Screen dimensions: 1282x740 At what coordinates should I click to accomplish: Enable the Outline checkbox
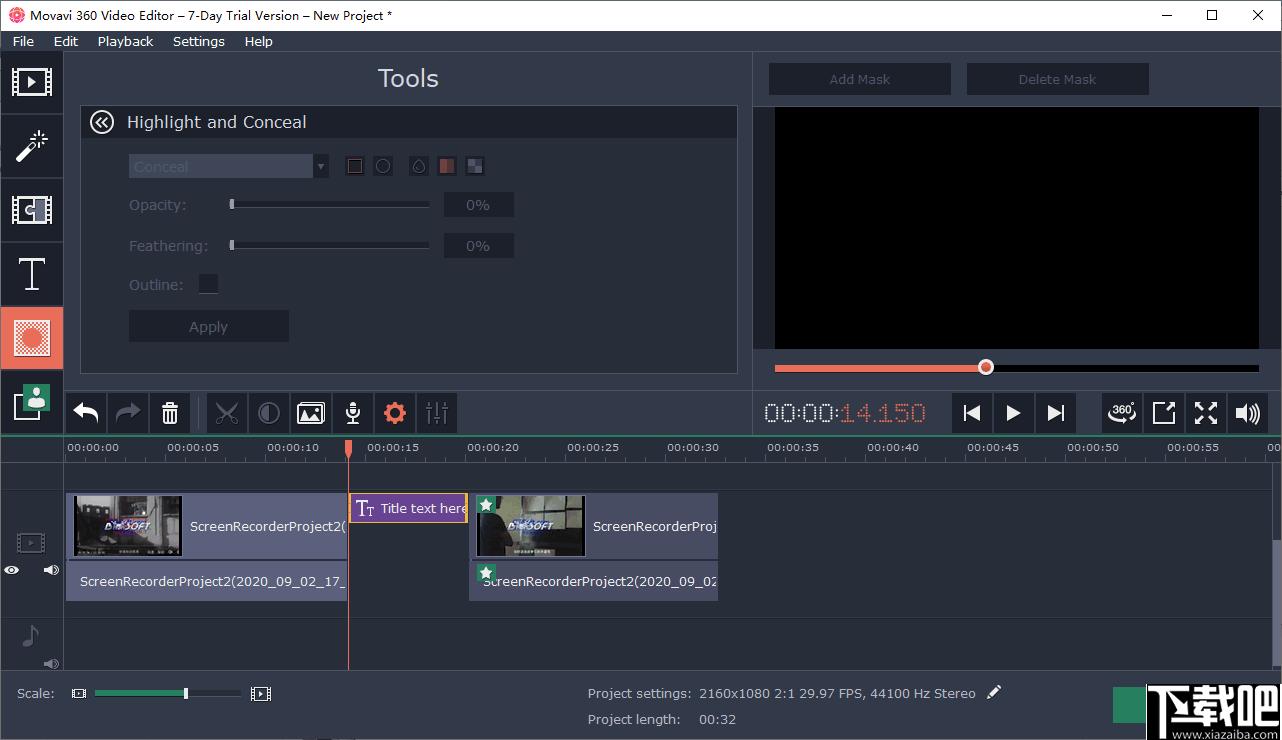[208, 284]
